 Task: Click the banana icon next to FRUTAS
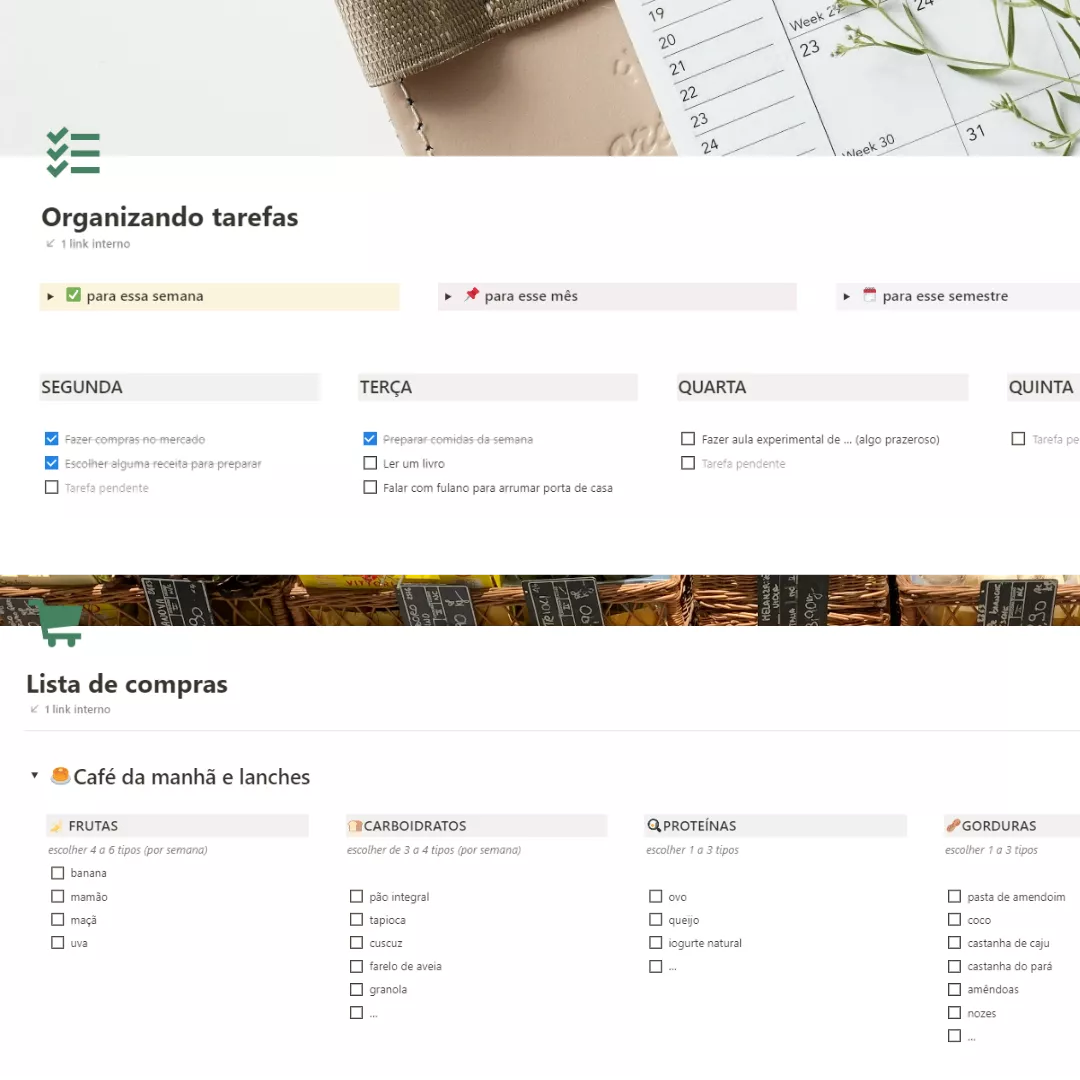pyautogui.click(x=57, y=826)
